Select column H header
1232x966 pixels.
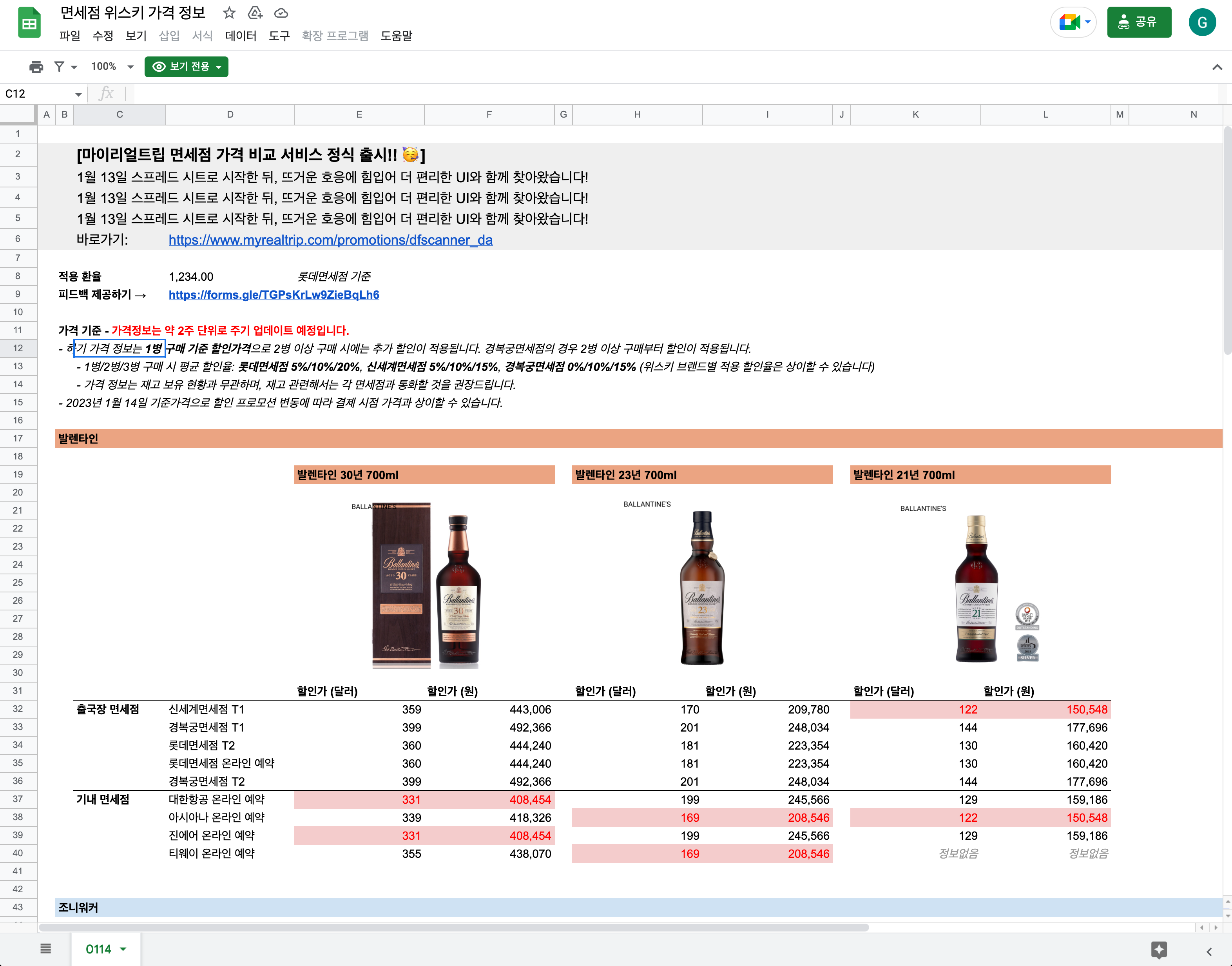[x=637, y=114]
